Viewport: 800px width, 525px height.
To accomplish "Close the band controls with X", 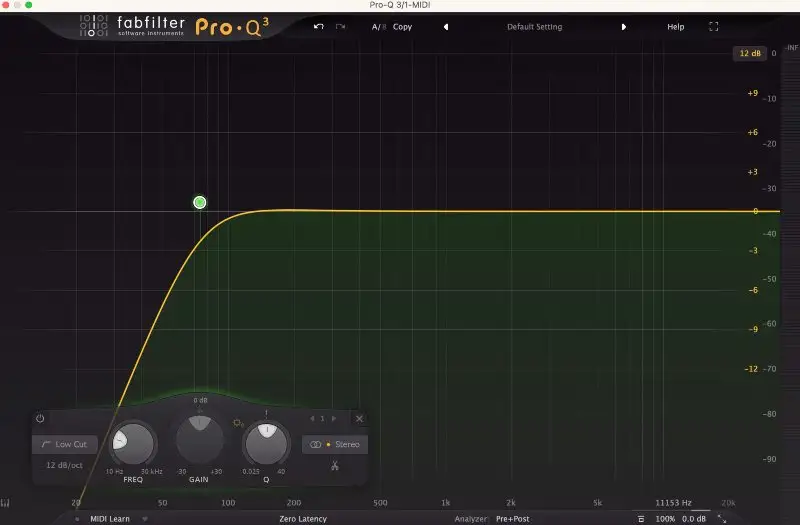I will point(359,419).
